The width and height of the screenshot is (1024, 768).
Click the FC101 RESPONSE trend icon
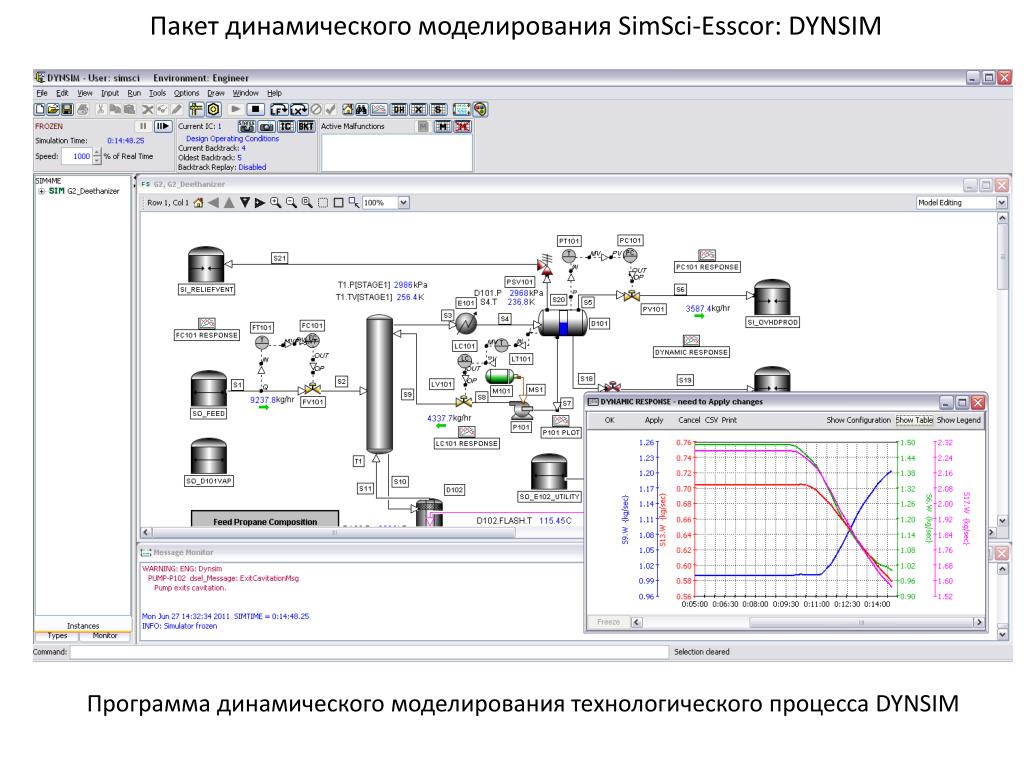point(206,323)
